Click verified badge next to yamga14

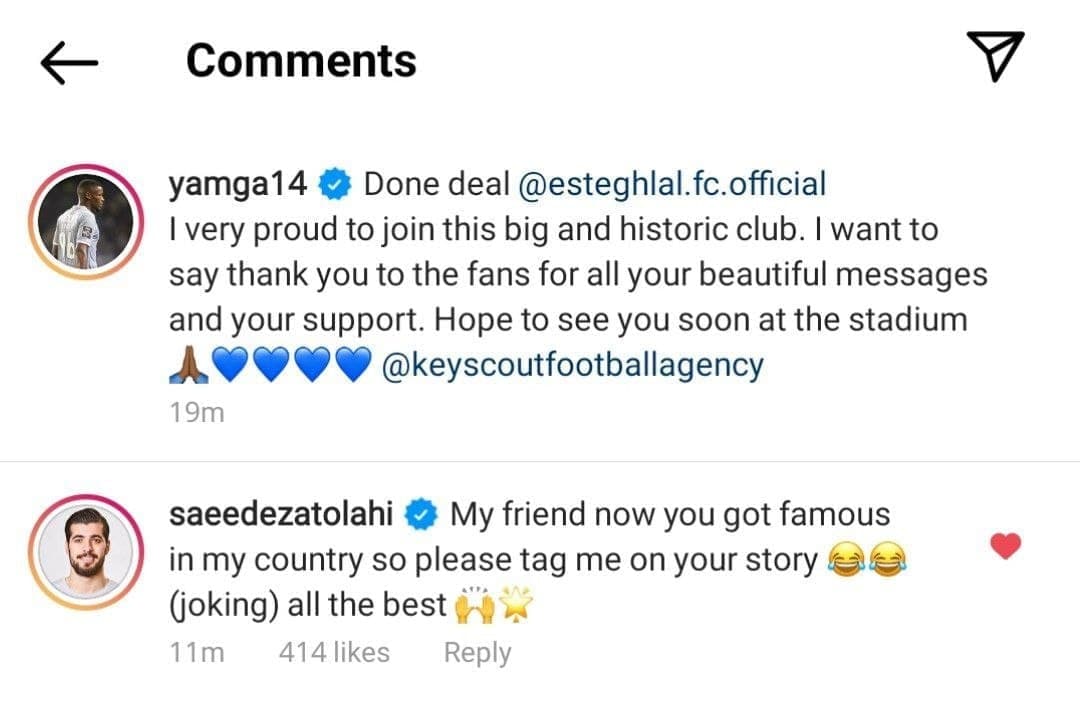point(333,184)
